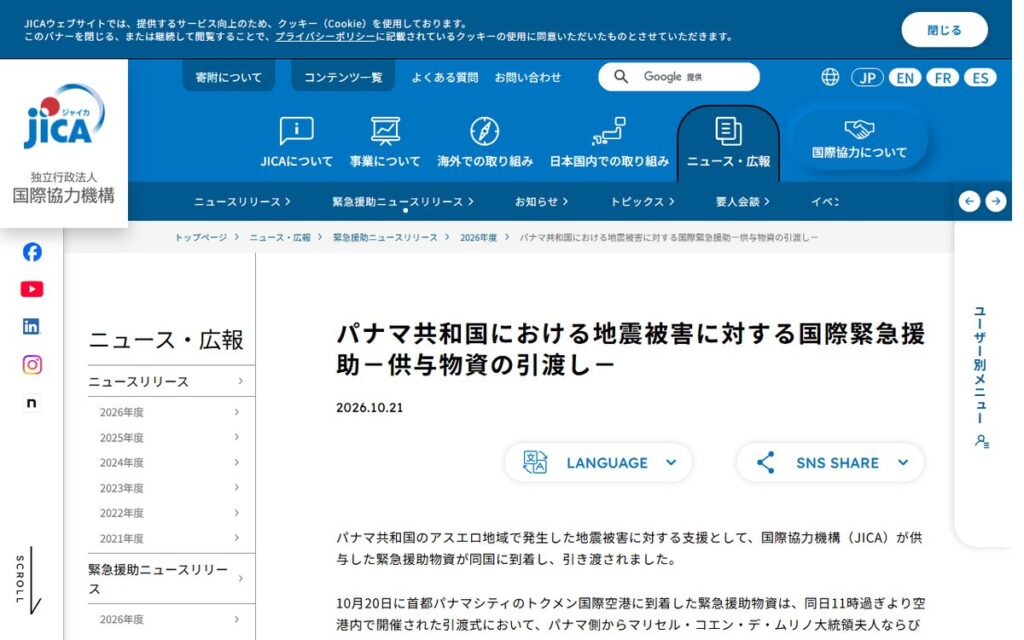
Task: Open お知らせ in sub-navigation bar
Action: point(541,202)
